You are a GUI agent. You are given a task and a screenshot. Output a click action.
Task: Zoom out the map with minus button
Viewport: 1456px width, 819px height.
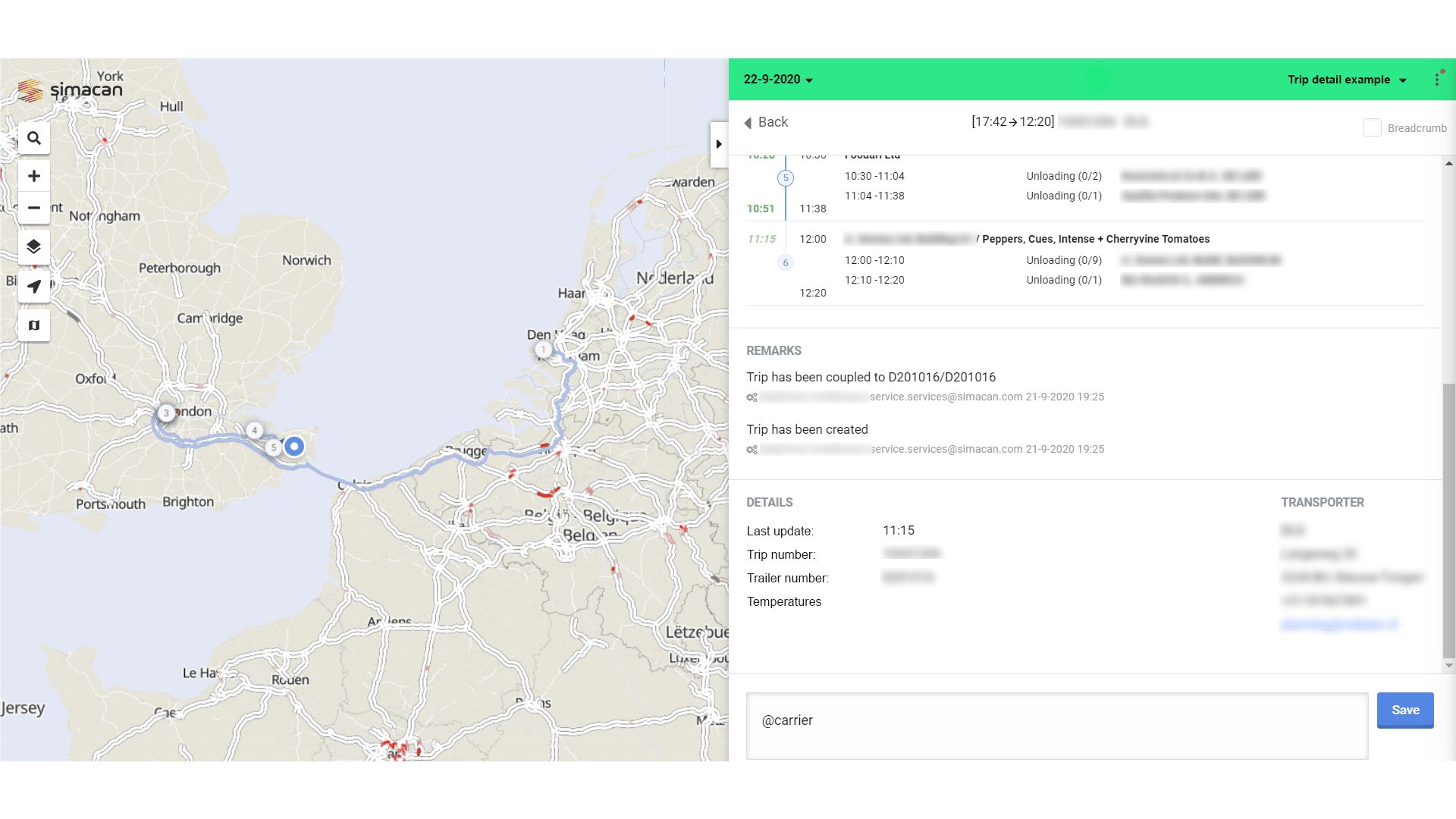(33, 208)
